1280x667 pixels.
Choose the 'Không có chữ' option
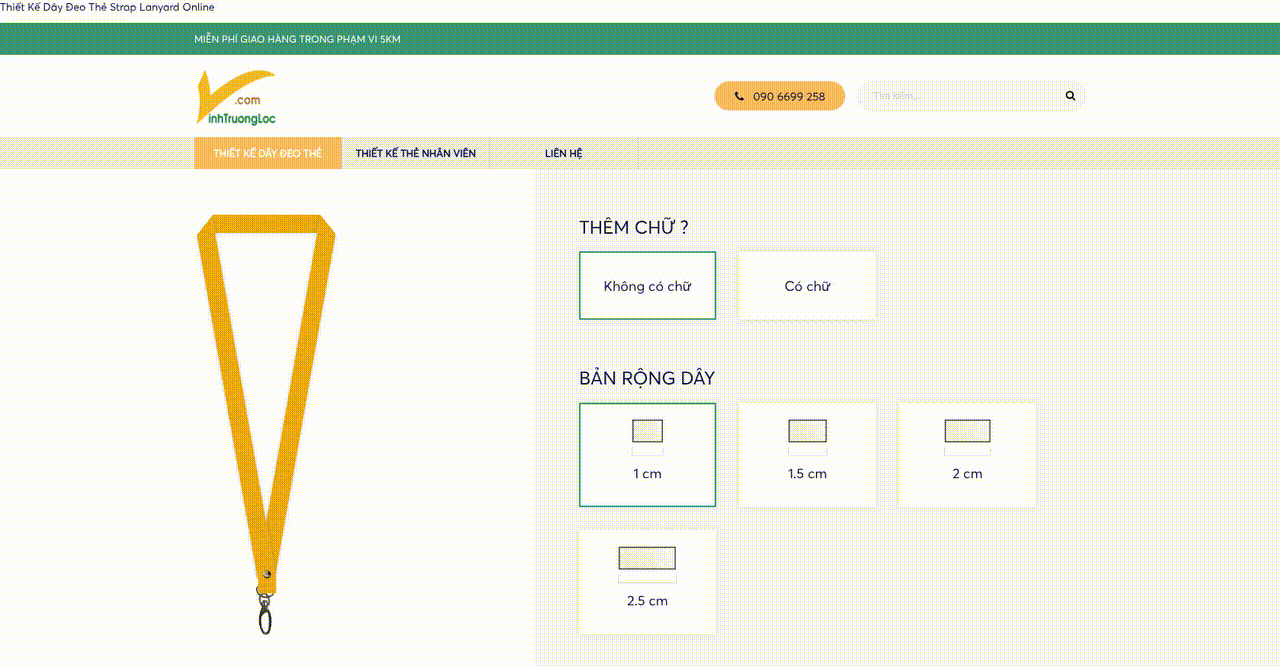pyautogui.click(x=647, y=286)
